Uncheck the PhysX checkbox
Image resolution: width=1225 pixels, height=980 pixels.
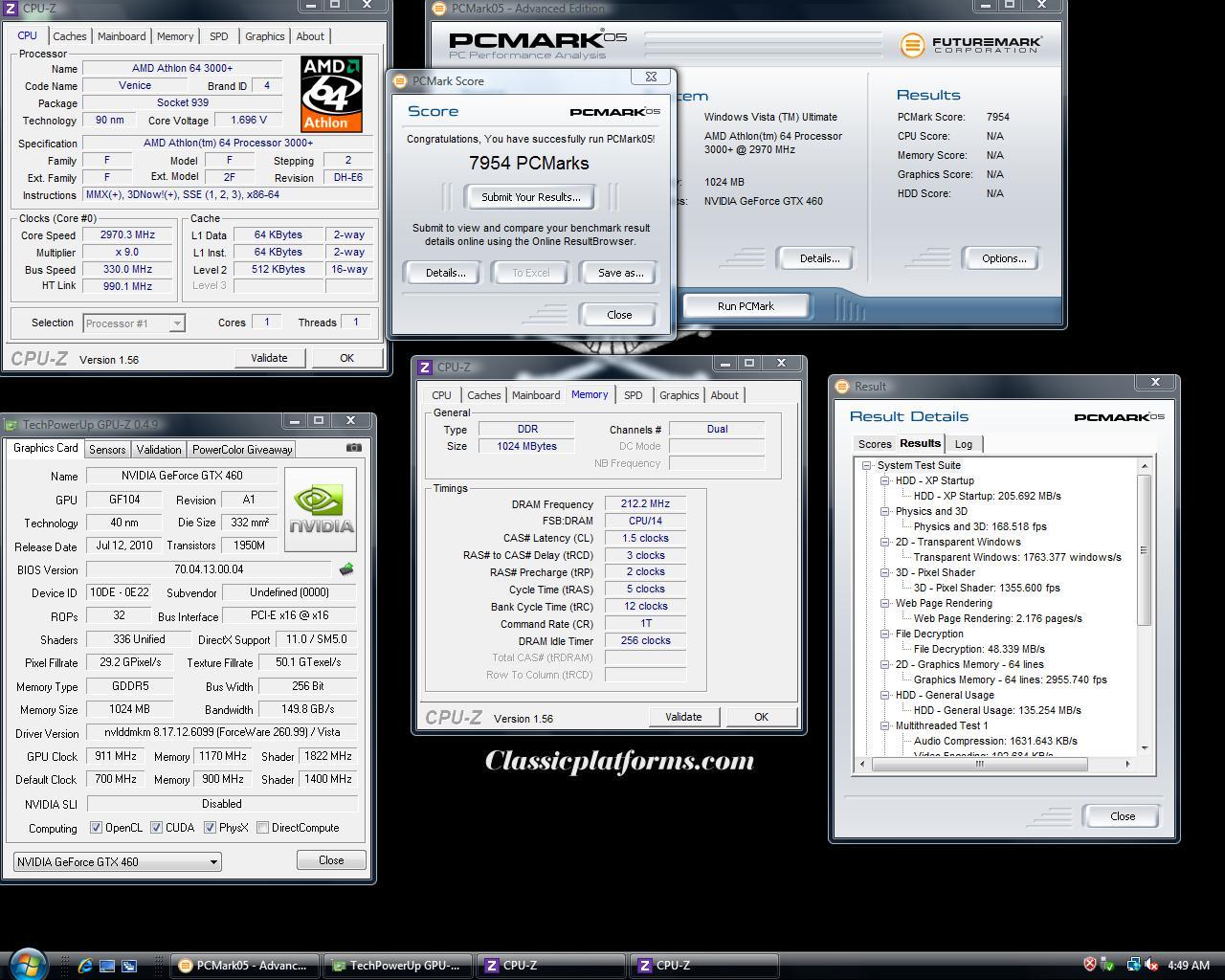coord(210,828)
